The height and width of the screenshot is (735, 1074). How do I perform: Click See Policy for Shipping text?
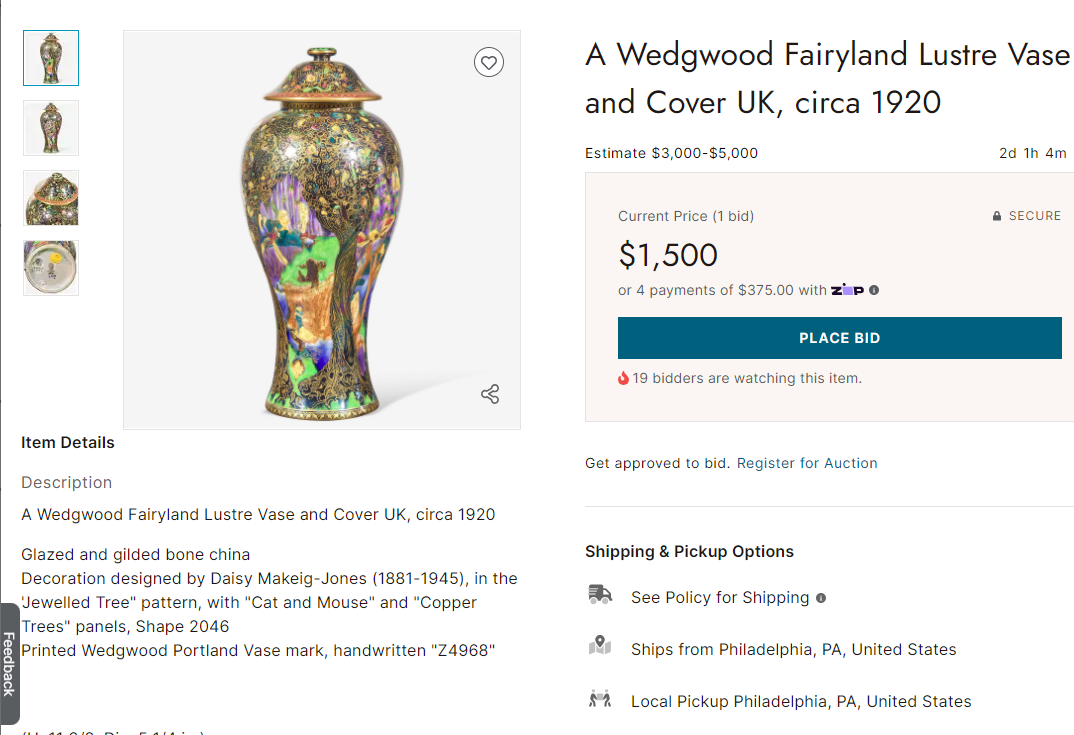(x=720, y=598)
